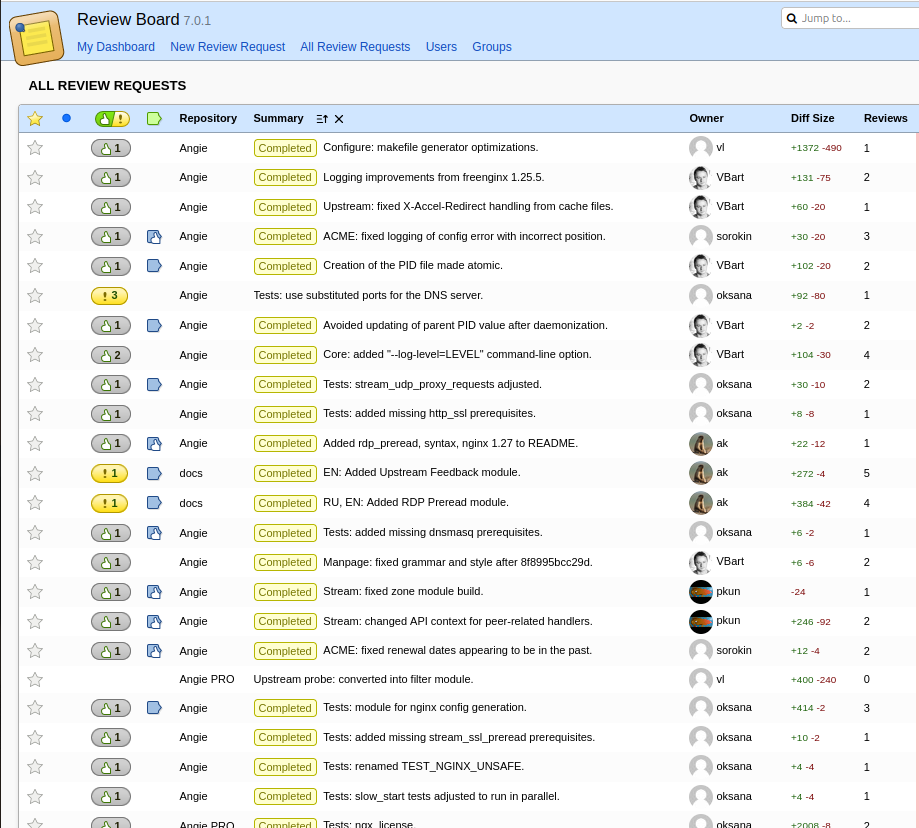Click the 3 open issues badge

[109, 296]
